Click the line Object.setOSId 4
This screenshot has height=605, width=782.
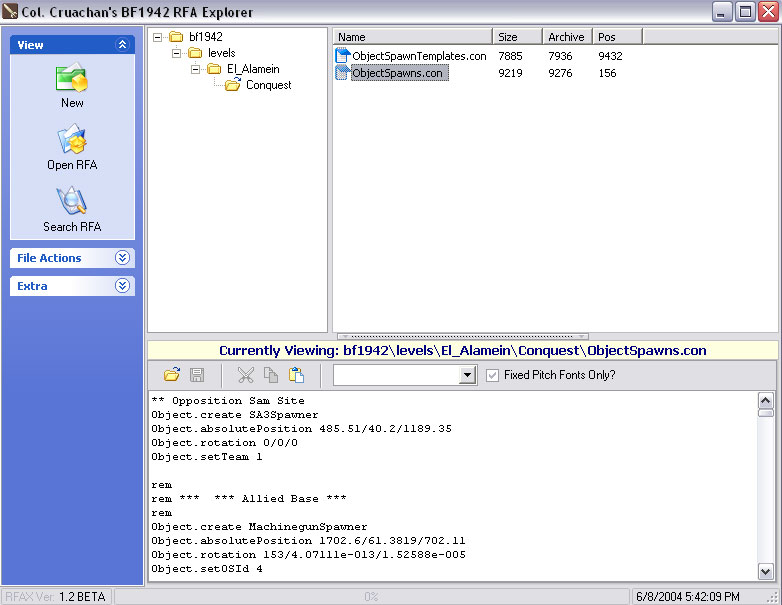pos(206,568)
